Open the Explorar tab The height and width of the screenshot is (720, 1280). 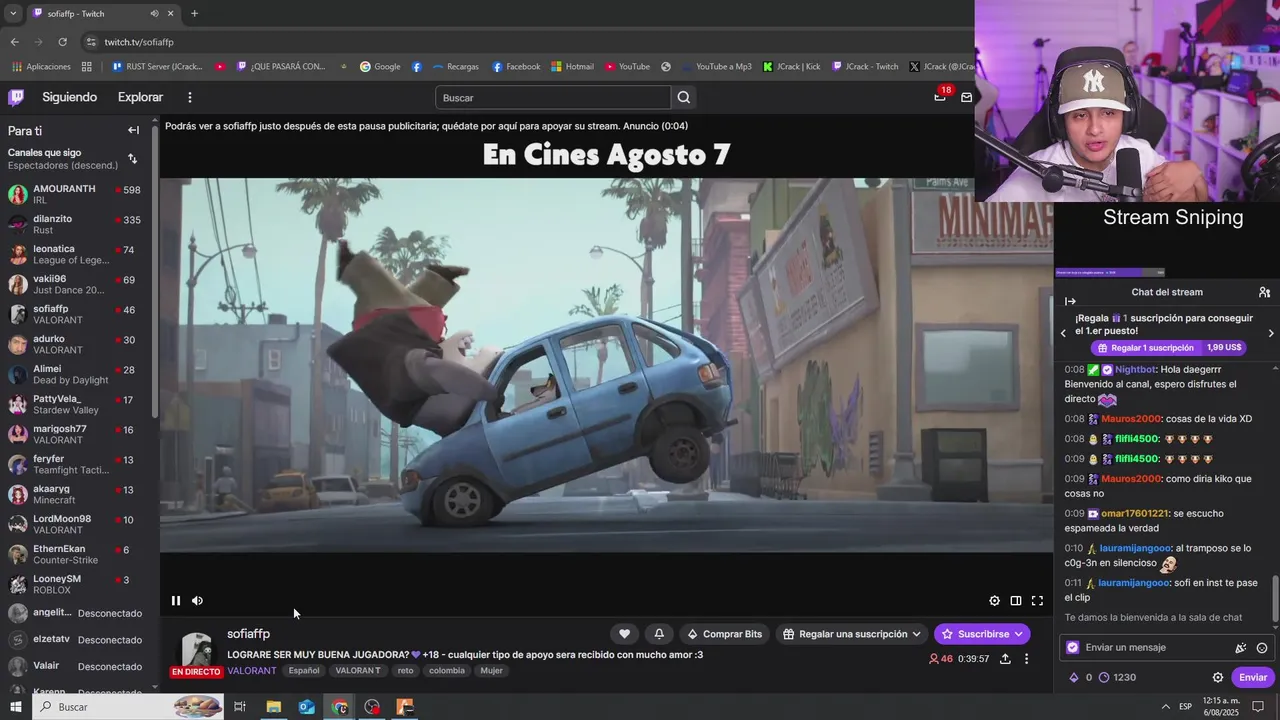[x=140, y=97]
